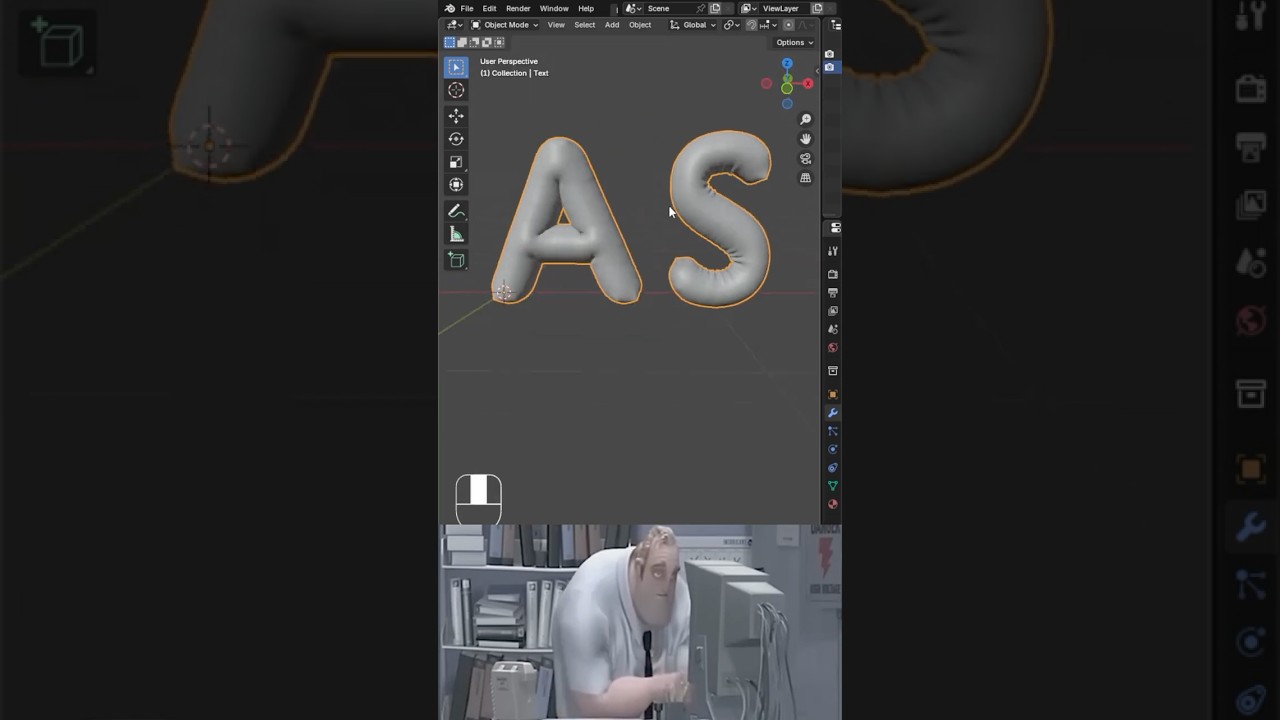Click the X axis gizmo
The height and width of the screenshot is (720, 1280).
(808, 84)
